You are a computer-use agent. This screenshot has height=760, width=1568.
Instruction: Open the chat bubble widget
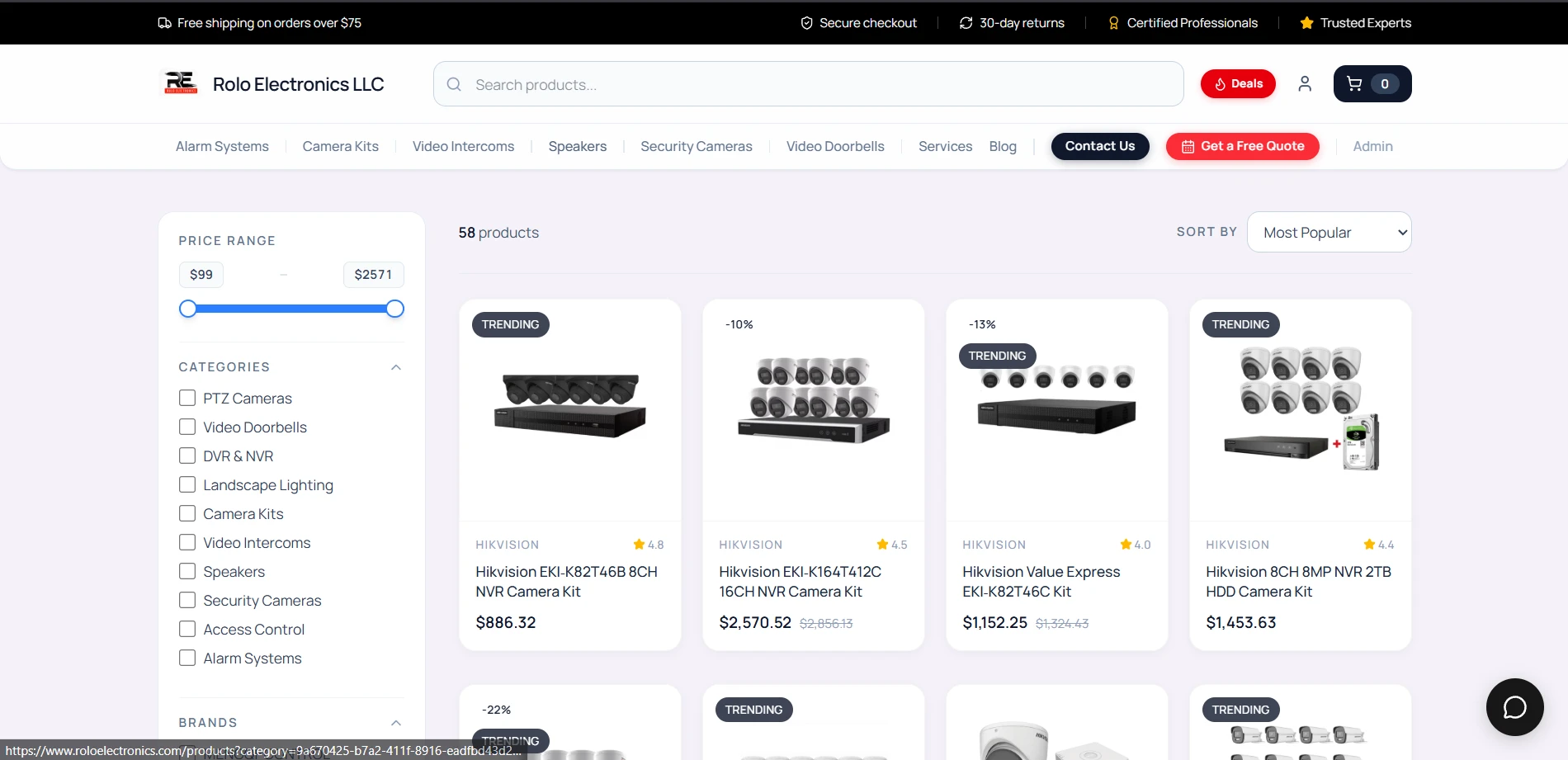coord(1515,707)
